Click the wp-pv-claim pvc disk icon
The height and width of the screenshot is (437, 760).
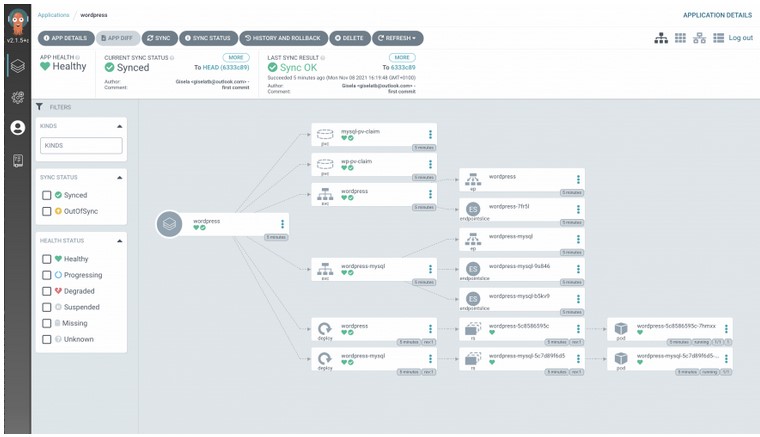coord(325,164)
